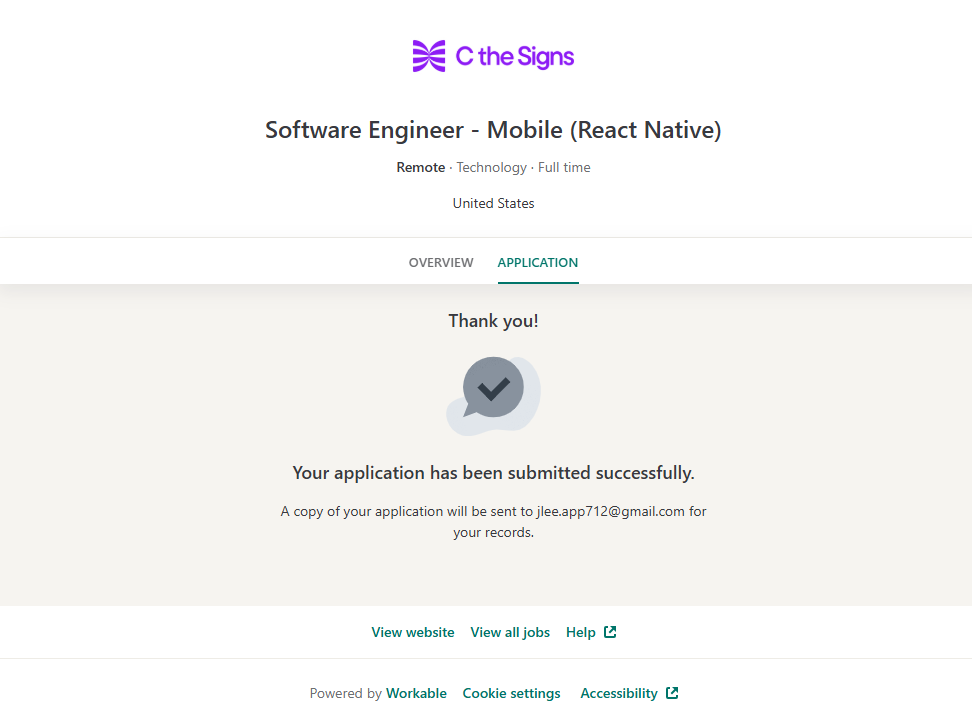The width and height of the screenshot is (972, 727).
Task: Select the Application tab
Action: pos(538,263)
